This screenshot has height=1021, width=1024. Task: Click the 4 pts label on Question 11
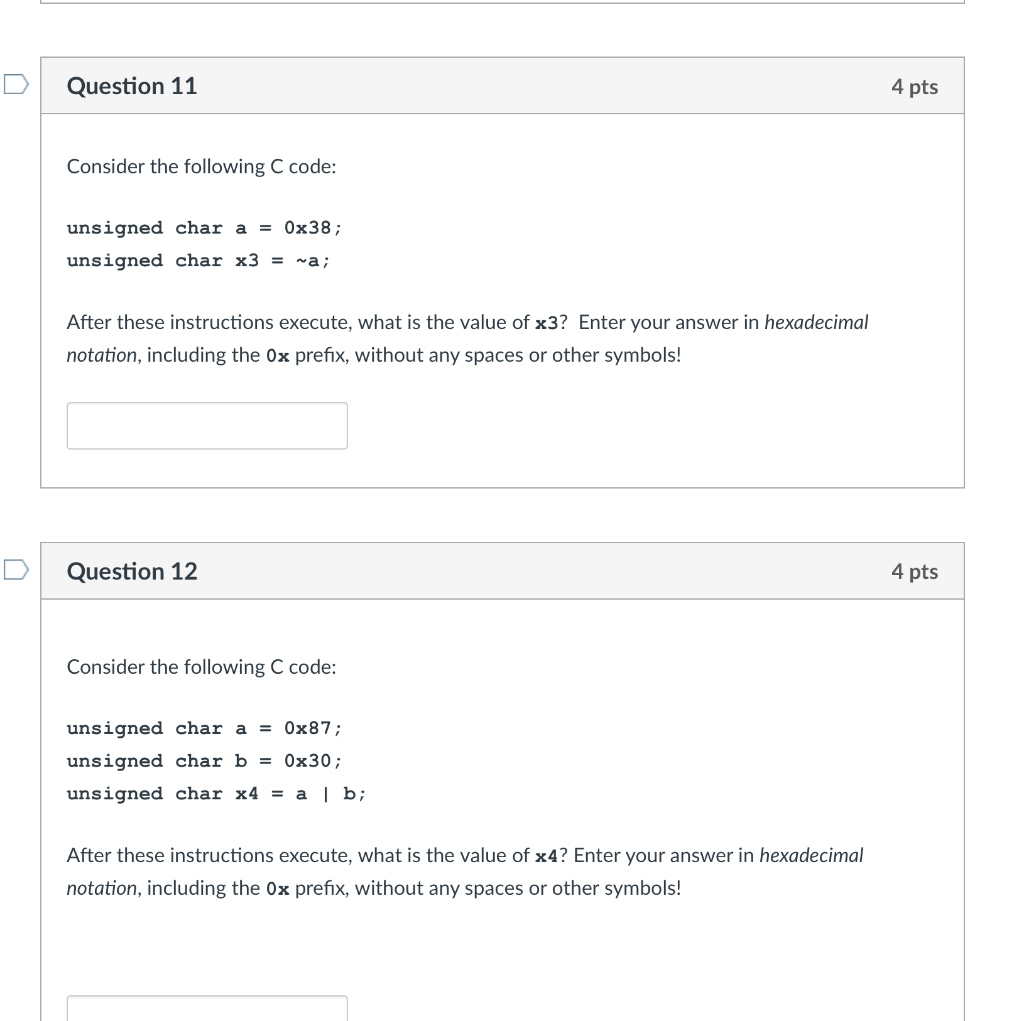click(915, 87)
